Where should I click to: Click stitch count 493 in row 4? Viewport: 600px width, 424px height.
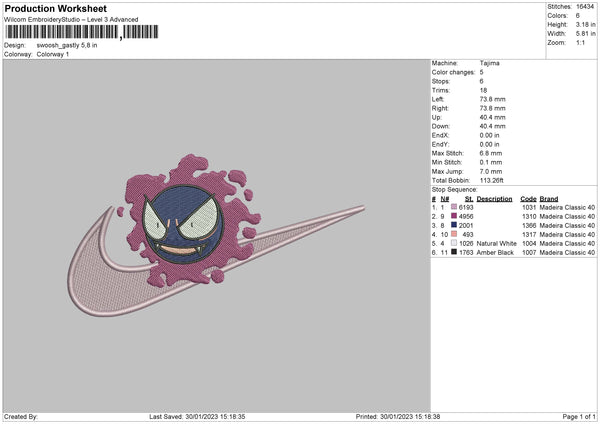coord(468,235)
